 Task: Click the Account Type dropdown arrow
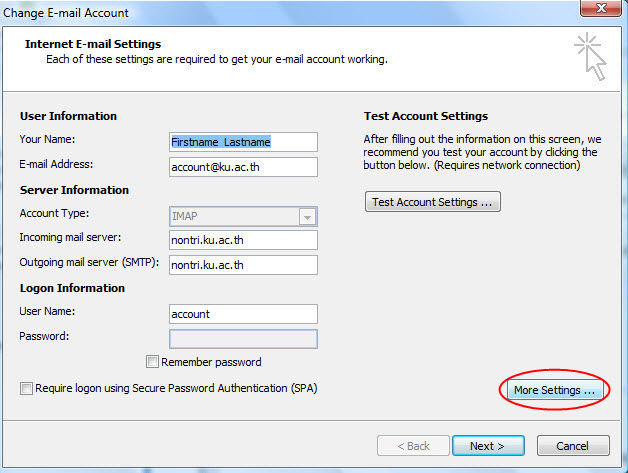pyautogui.click(x=307, y=217)
